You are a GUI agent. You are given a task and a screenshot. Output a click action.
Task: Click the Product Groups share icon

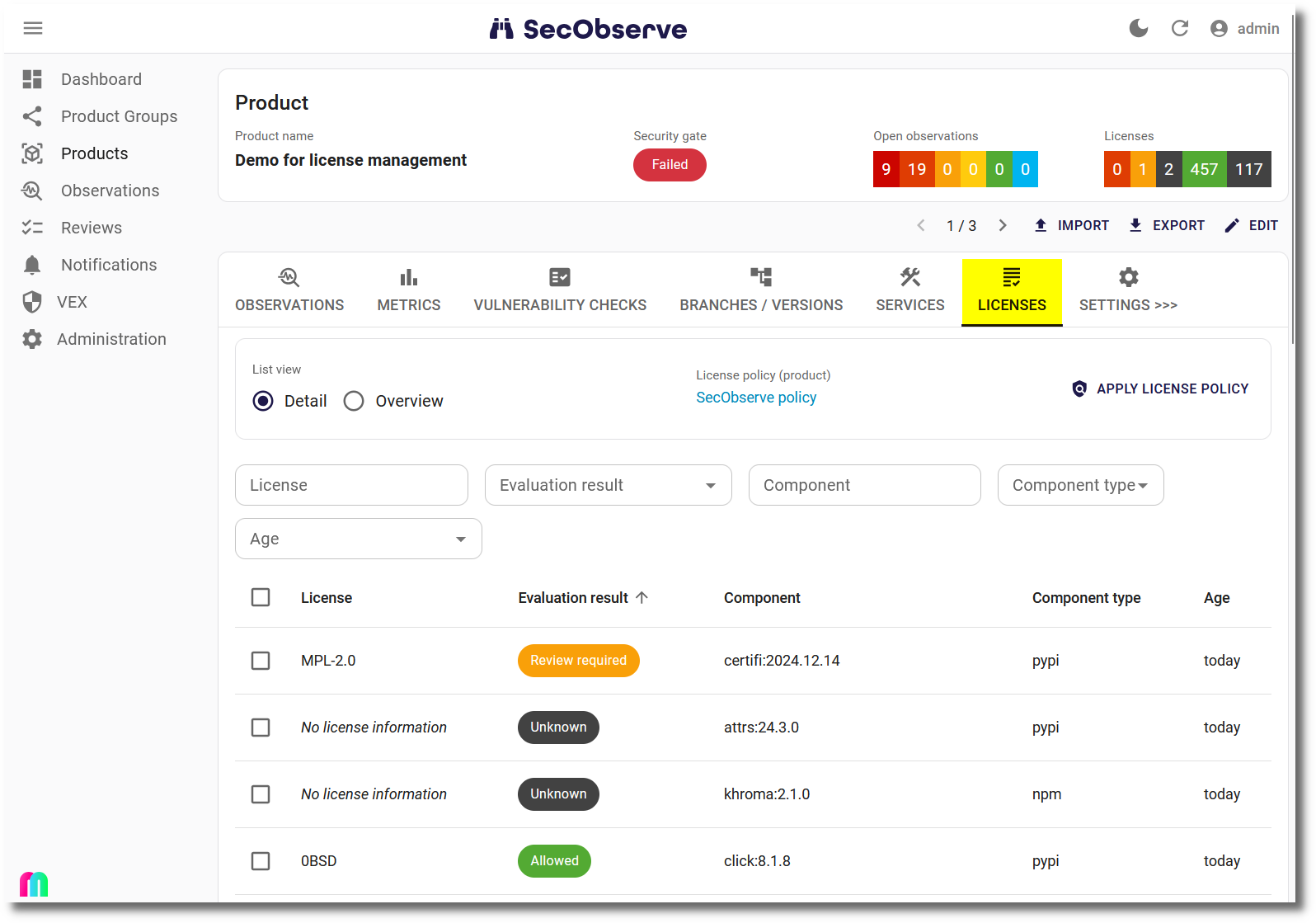(x=32, y=116)
